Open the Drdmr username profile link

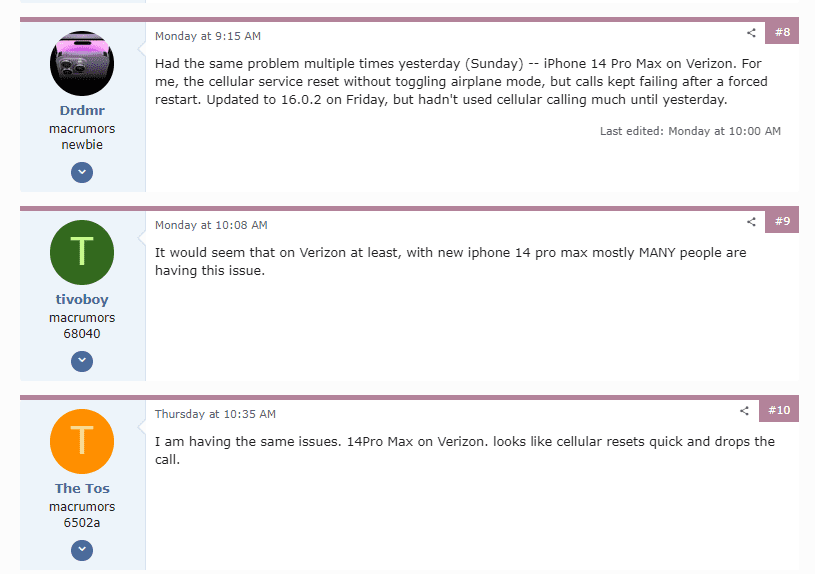[82, 110]
